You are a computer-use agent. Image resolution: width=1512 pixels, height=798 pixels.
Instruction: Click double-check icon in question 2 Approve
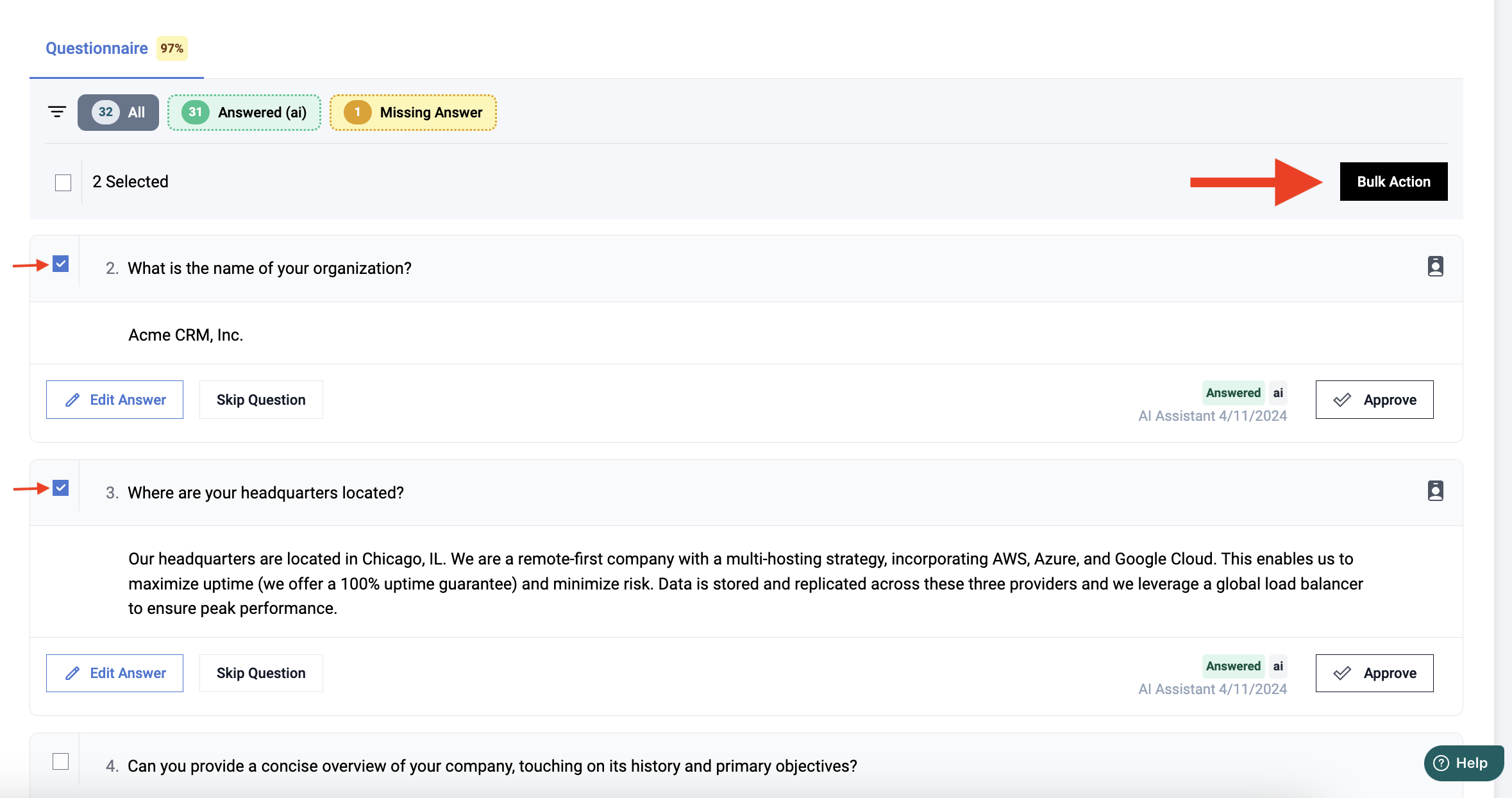coord(1342,400)
